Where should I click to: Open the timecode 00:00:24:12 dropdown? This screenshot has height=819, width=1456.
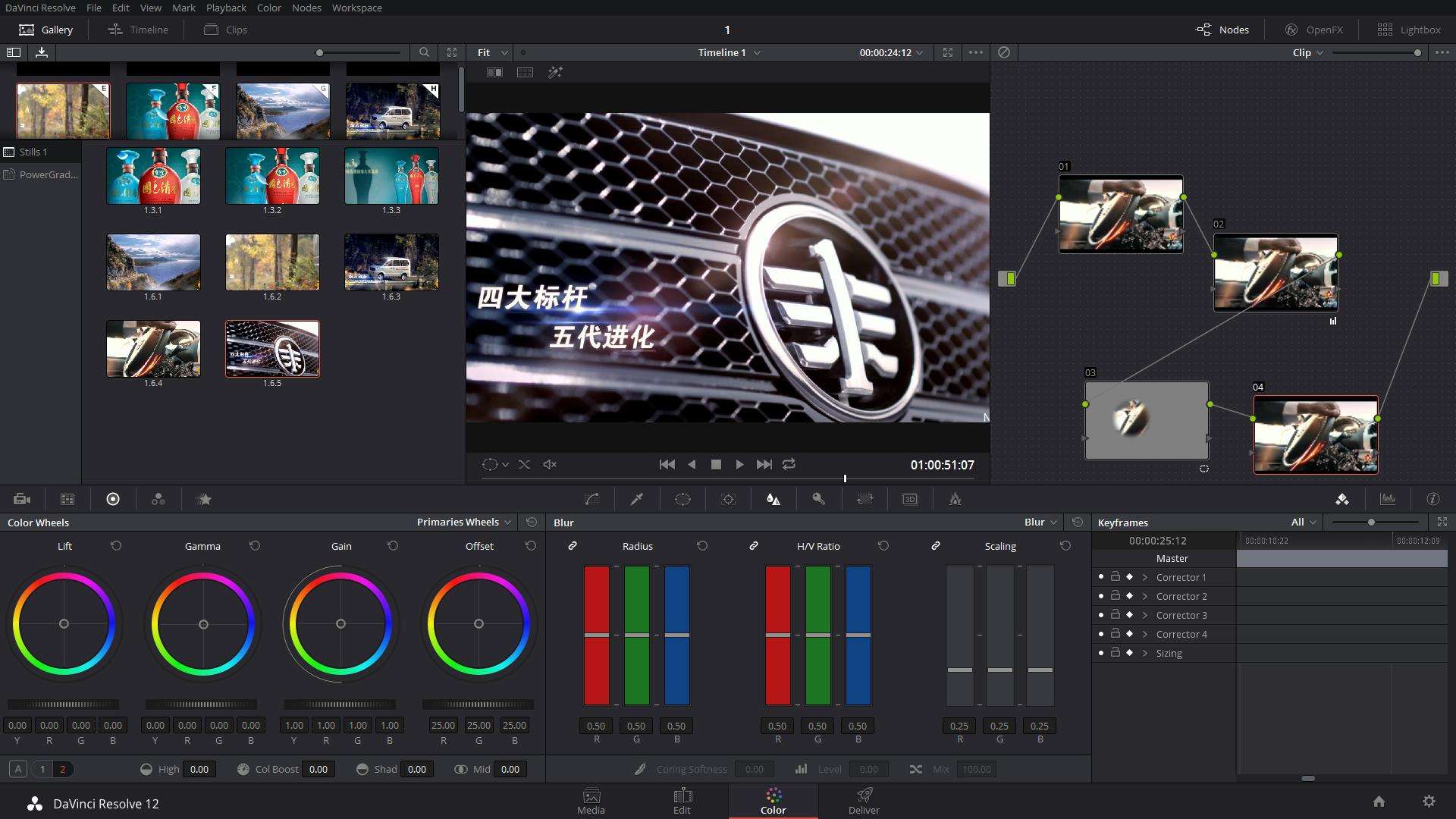click(x=891, y=52)
